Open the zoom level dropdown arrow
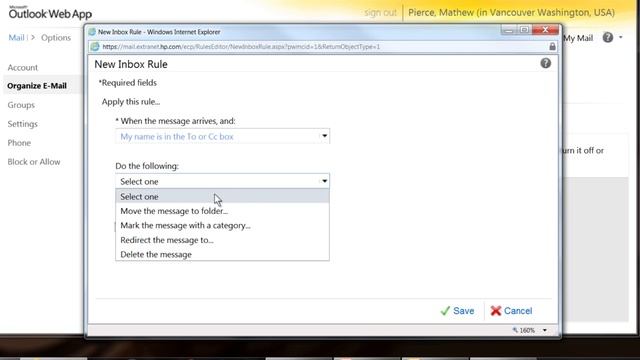Viewport: 640px width, 360px height. click(x=545, y=330)
